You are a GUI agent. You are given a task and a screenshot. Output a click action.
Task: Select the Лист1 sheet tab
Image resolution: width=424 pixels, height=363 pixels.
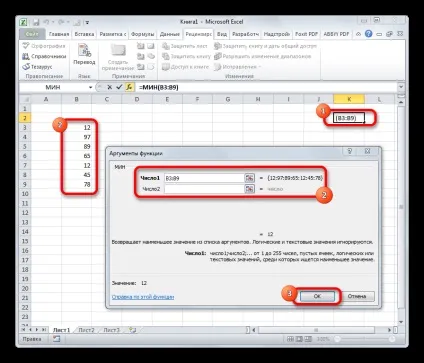pos(62,330)
